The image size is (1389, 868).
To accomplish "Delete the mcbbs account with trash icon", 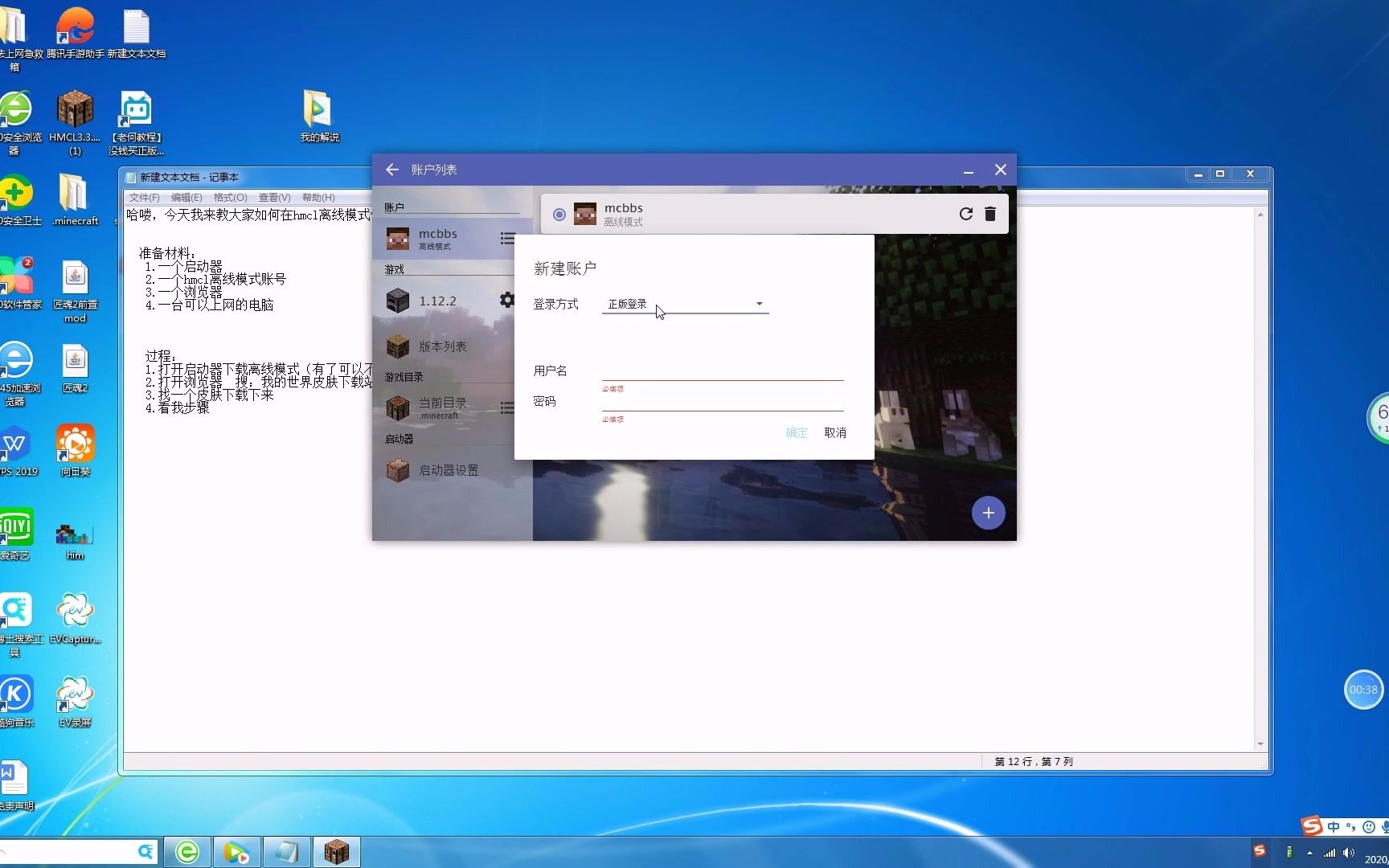I will tap(990, 214).
